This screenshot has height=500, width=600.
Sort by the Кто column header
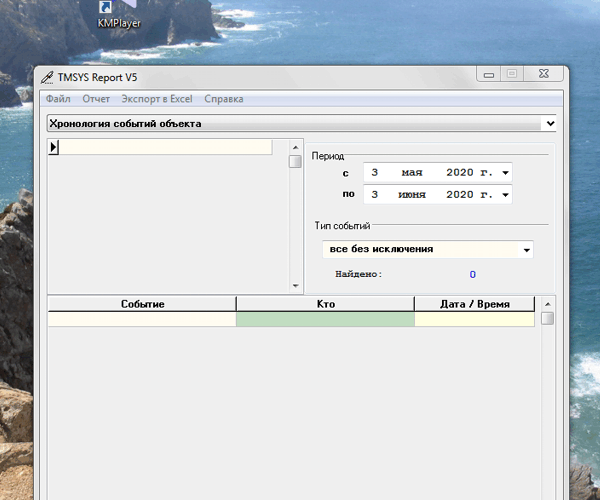coord(325,304)
